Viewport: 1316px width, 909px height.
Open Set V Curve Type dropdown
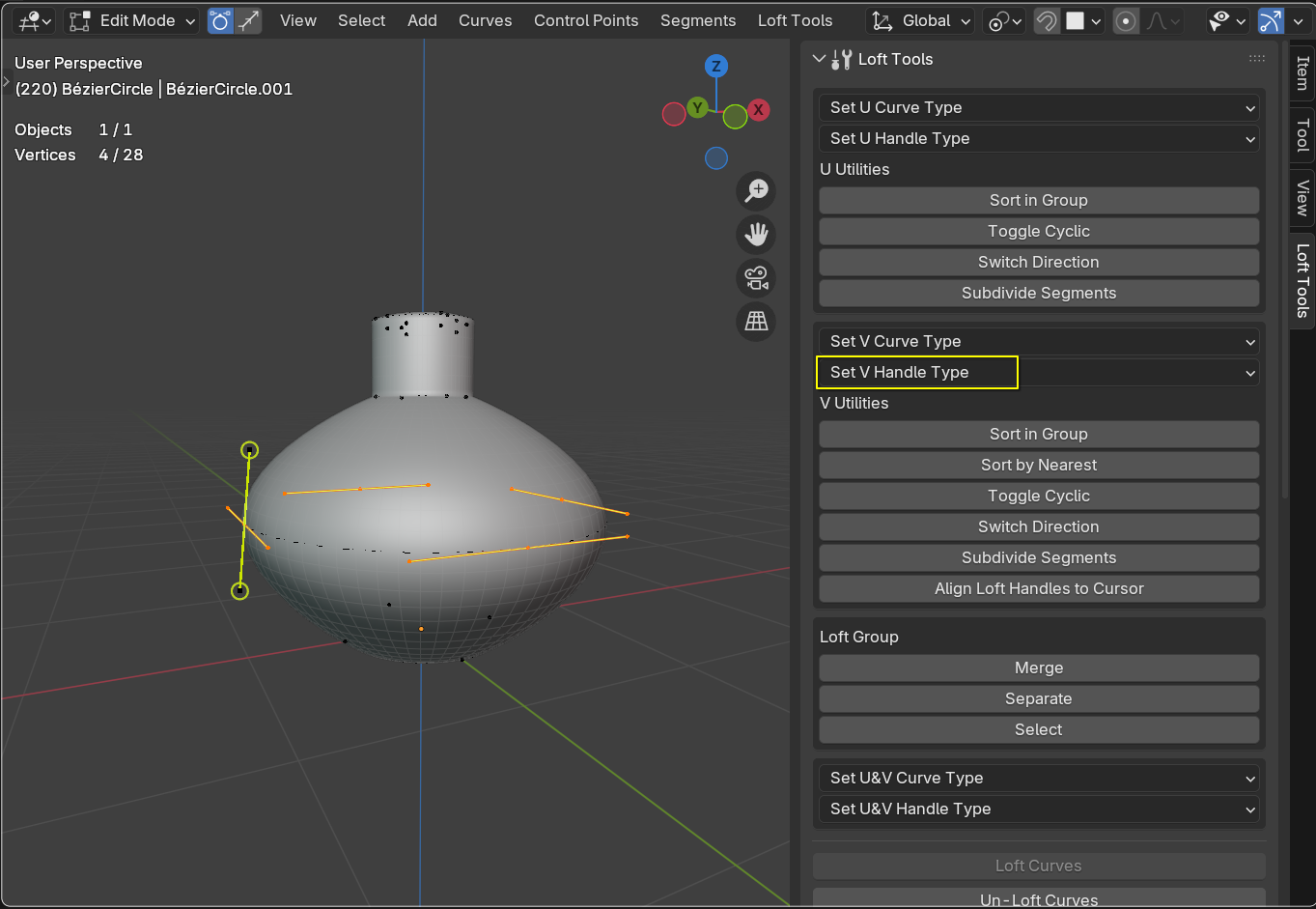pyautogui.click(x=1039, y=341)
